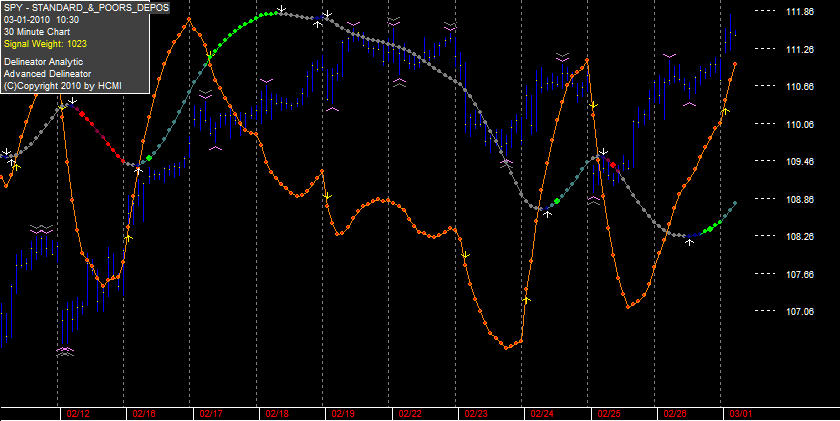Click white up arrow at gray curve's lowest trough
This screenshot has width=840, height=421.
coord(690,242)
